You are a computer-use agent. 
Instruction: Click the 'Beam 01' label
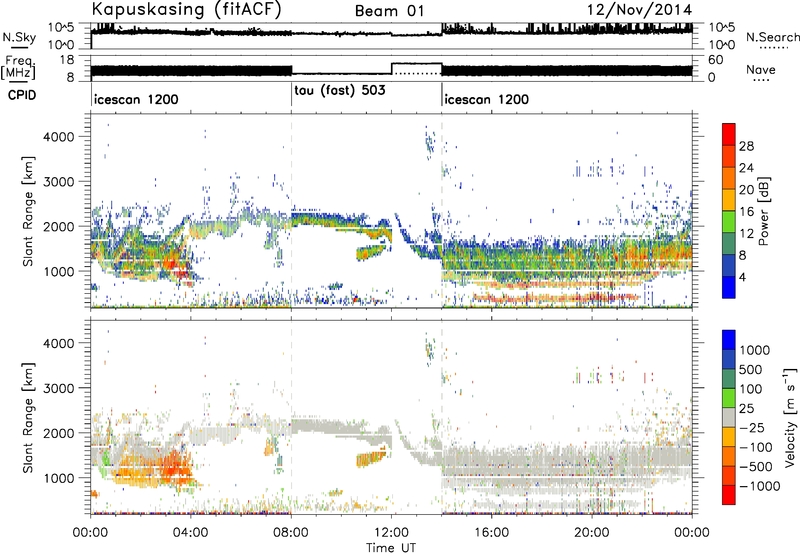coord(389,11)
